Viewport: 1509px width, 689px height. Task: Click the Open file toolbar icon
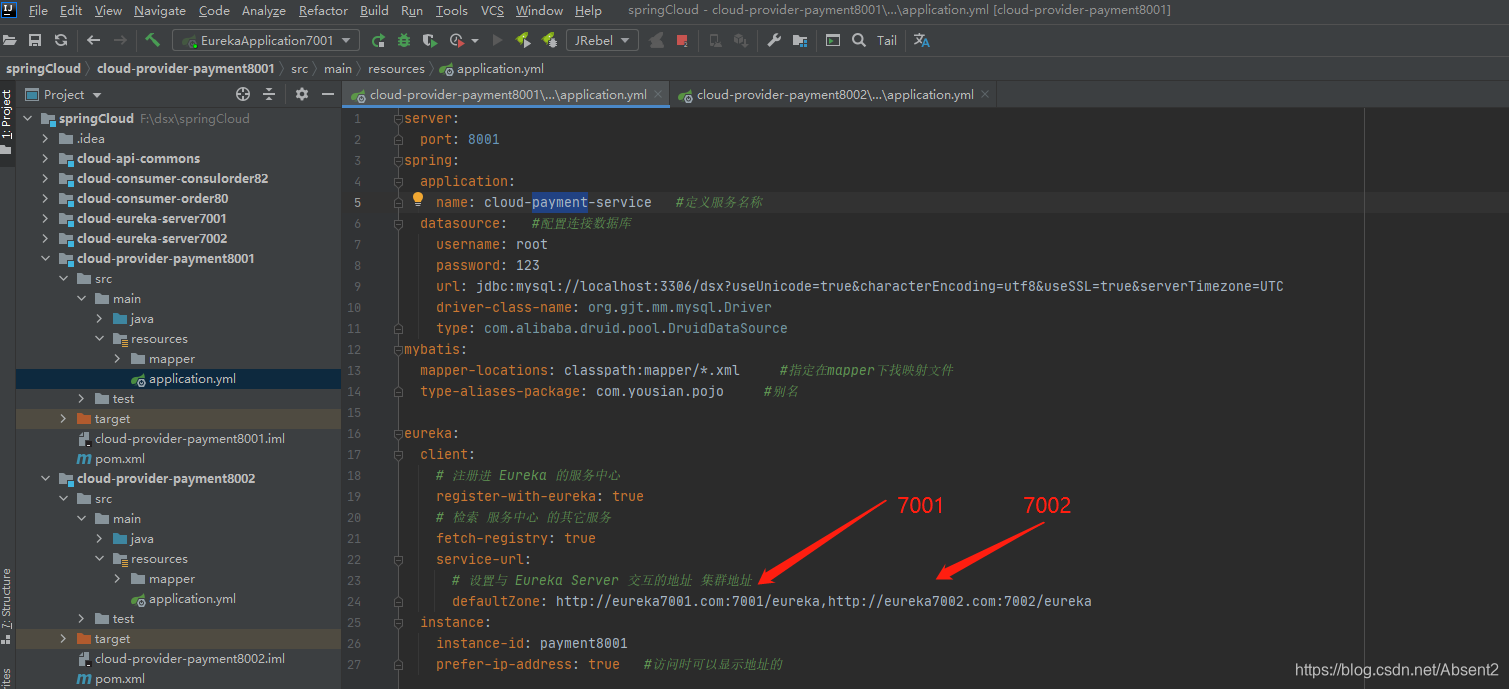coord(10,41)
